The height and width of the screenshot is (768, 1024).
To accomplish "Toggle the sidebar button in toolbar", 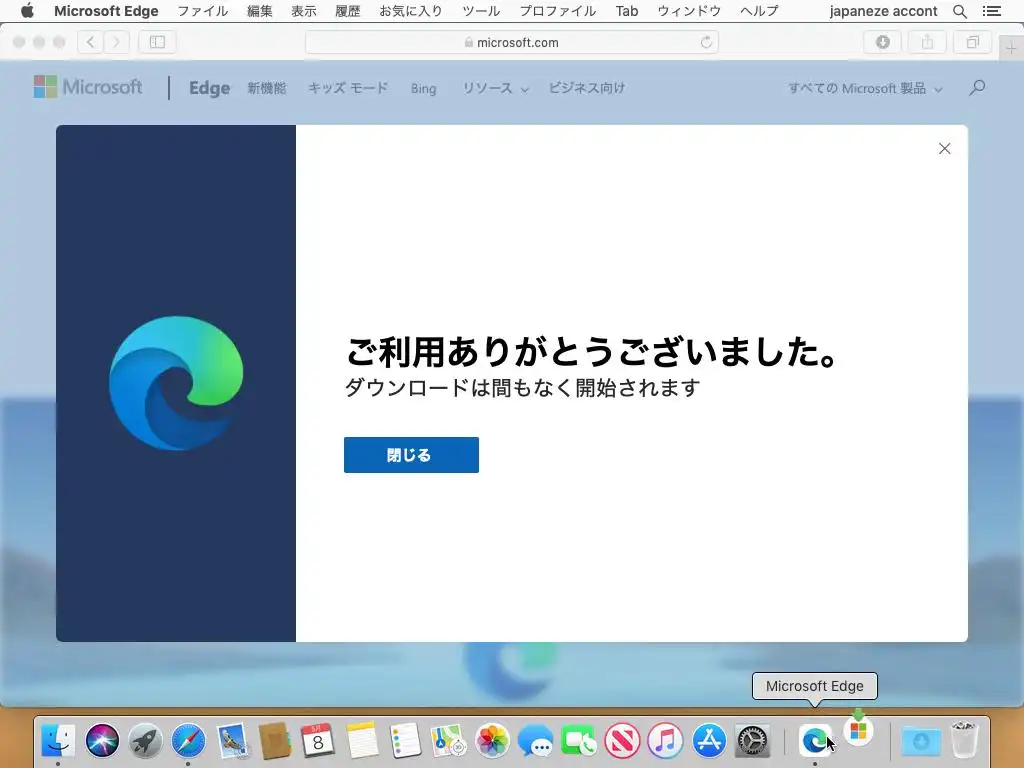I will [x=157, y=42].
